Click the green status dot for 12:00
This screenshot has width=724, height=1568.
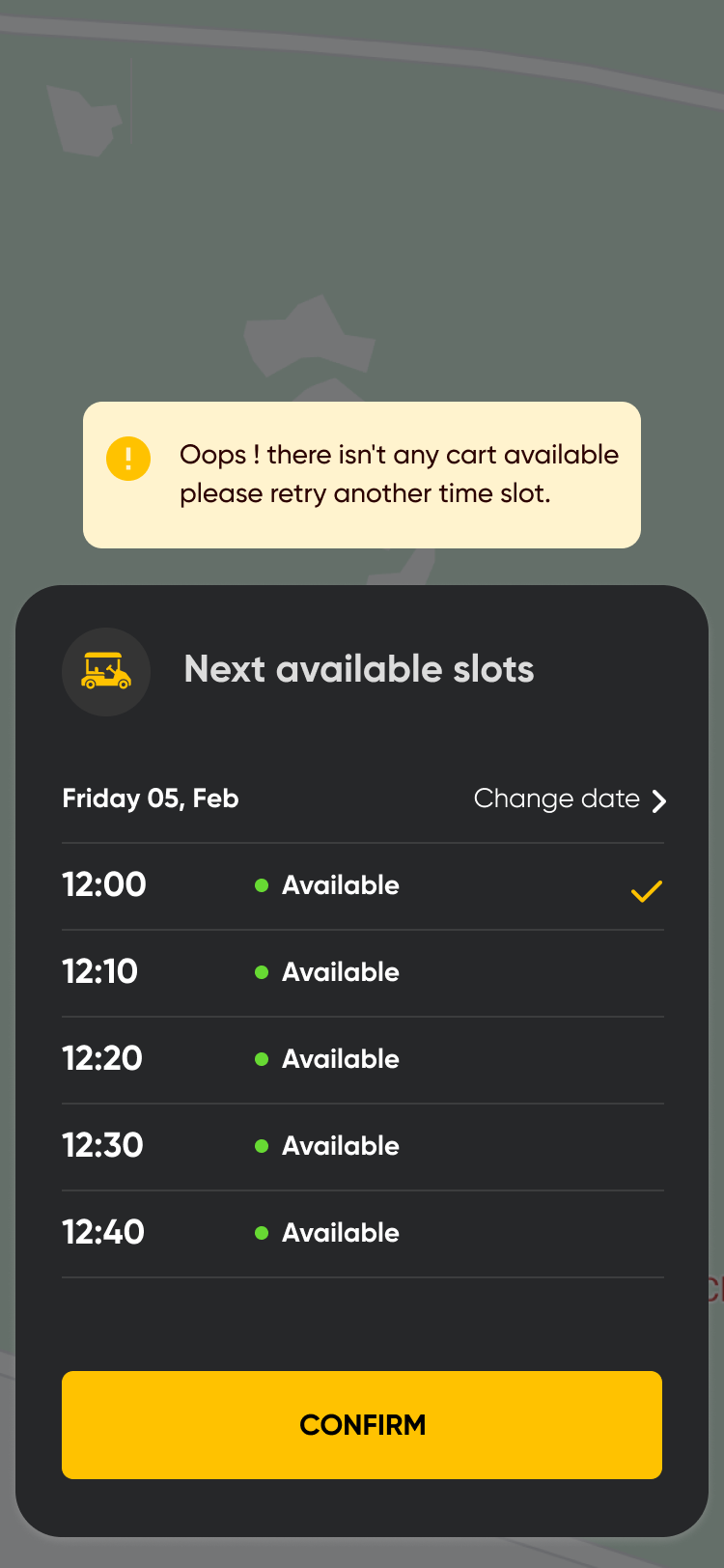(x=261, y=885)
